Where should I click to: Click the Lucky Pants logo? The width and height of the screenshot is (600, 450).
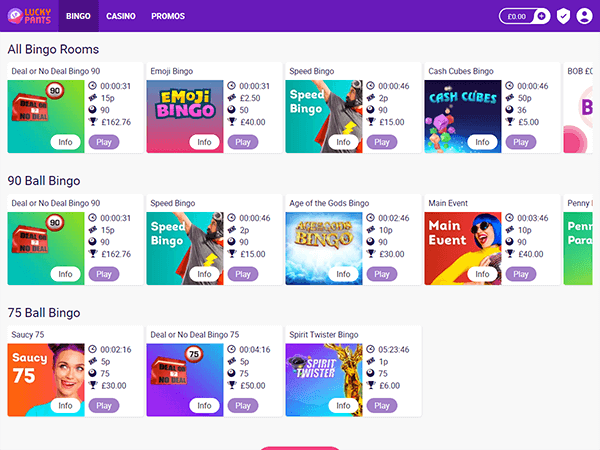29,16
